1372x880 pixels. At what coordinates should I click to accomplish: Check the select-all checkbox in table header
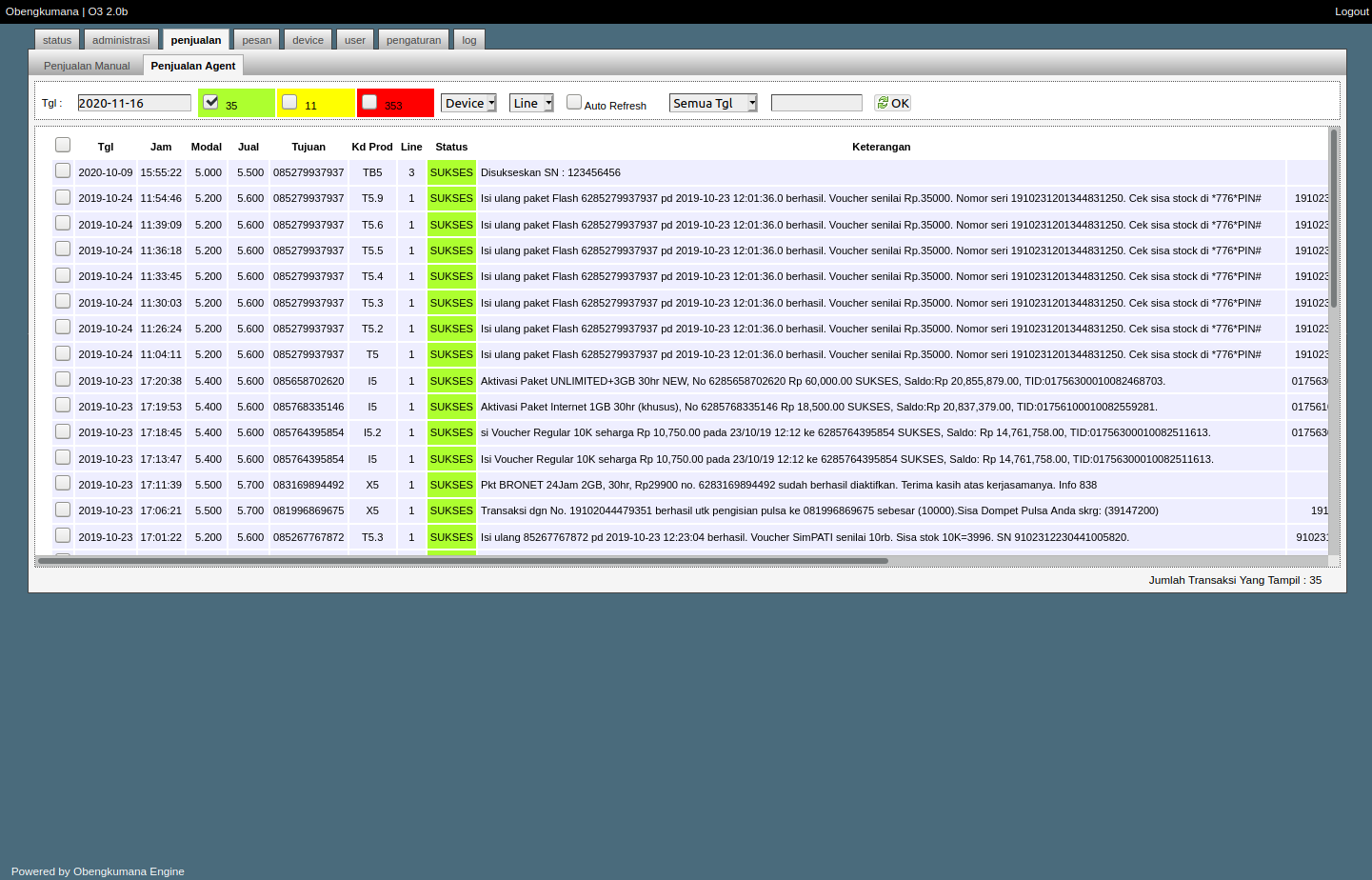(63, 145)
